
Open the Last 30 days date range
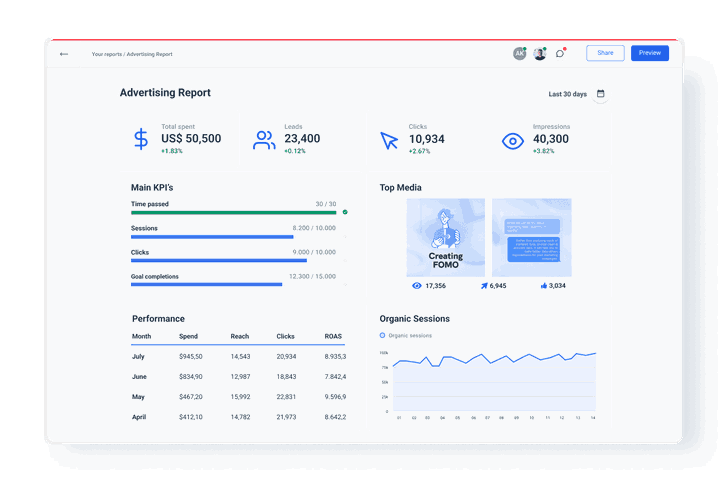pyautogui.click(x=567, y=94)
